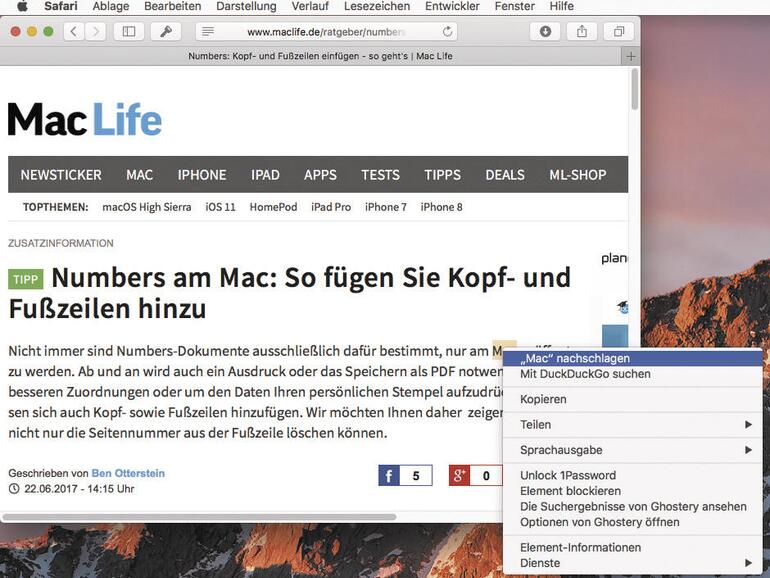Toggle the Safari sidebar button
Viewport: 770px width, 578px height.
129,31
